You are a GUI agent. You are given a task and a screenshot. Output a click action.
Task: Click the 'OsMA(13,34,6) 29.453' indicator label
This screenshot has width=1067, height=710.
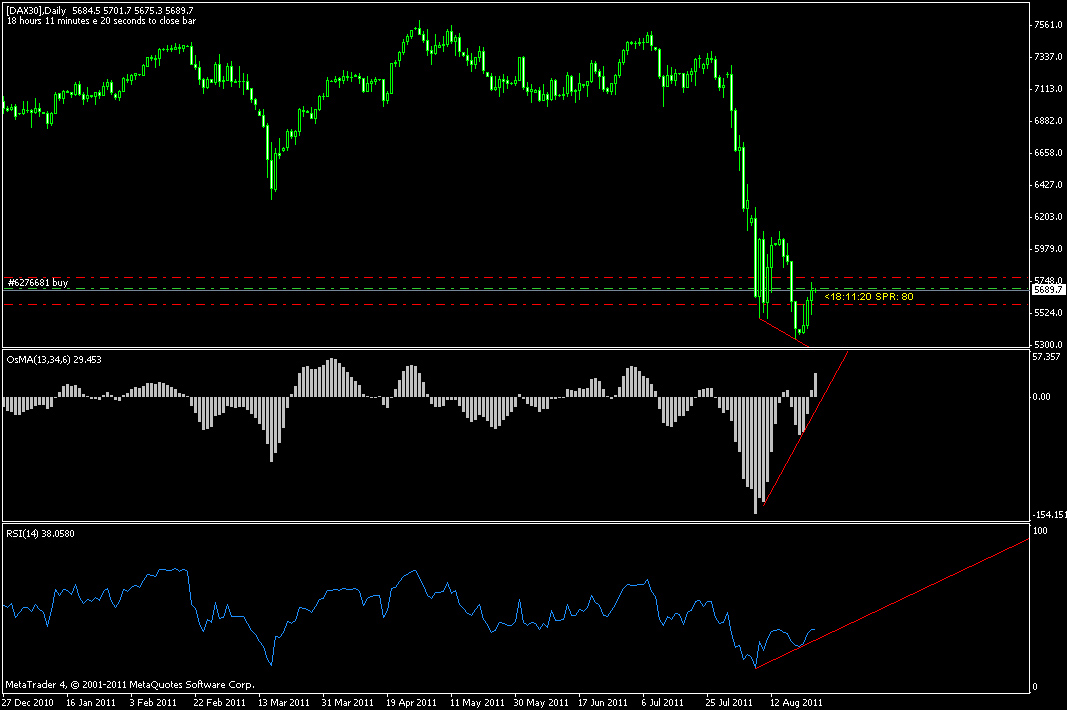[54, 359]
